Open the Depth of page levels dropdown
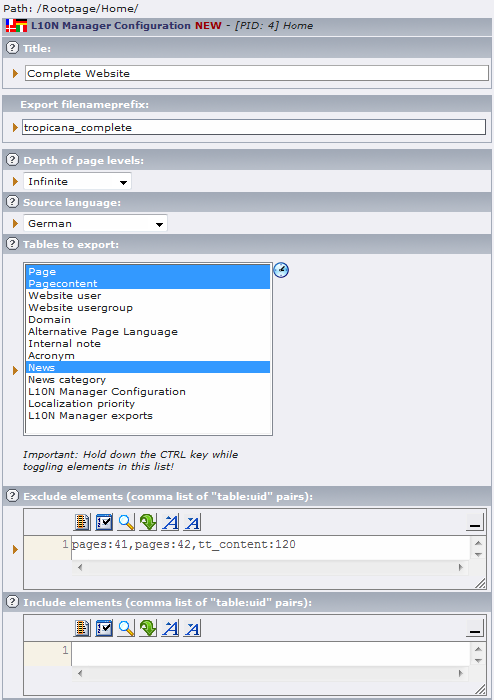 coord(78,181)
